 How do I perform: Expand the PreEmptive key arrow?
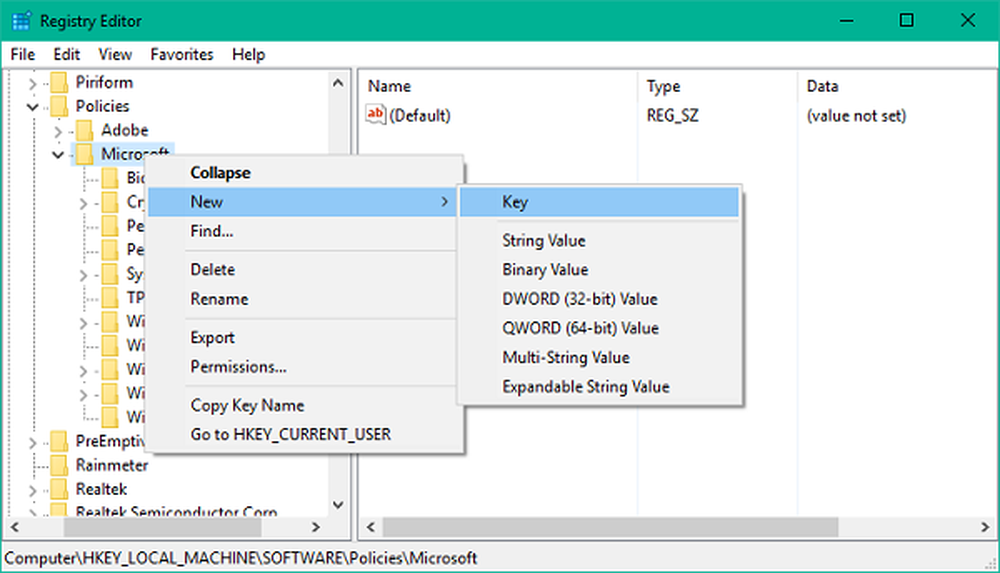[x=32, y=442]
